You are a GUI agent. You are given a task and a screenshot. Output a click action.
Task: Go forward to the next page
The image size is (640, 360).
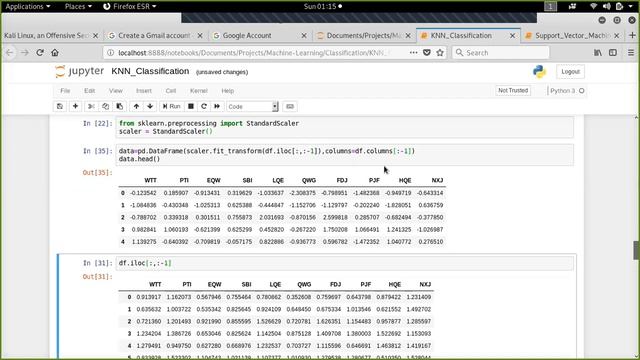tap(24, 53)
